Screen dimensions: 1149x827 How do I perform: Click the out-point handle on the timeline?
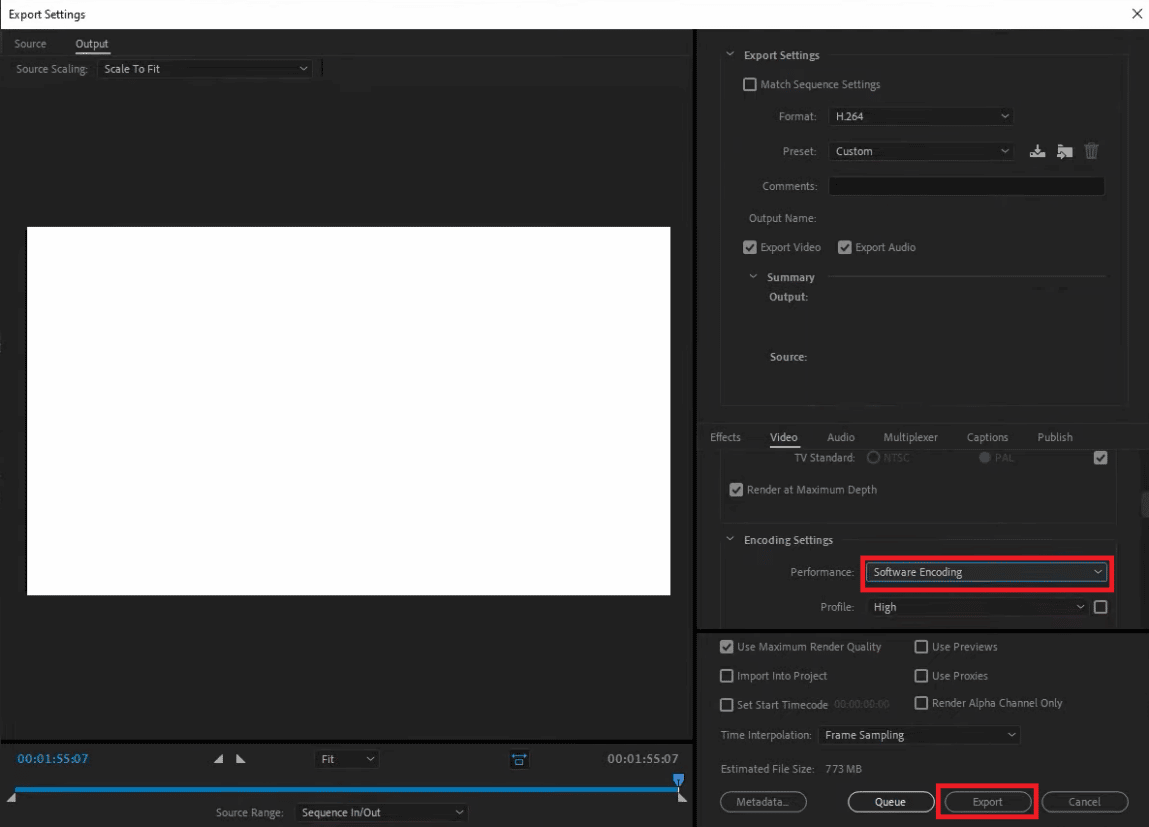coord(682,797)
